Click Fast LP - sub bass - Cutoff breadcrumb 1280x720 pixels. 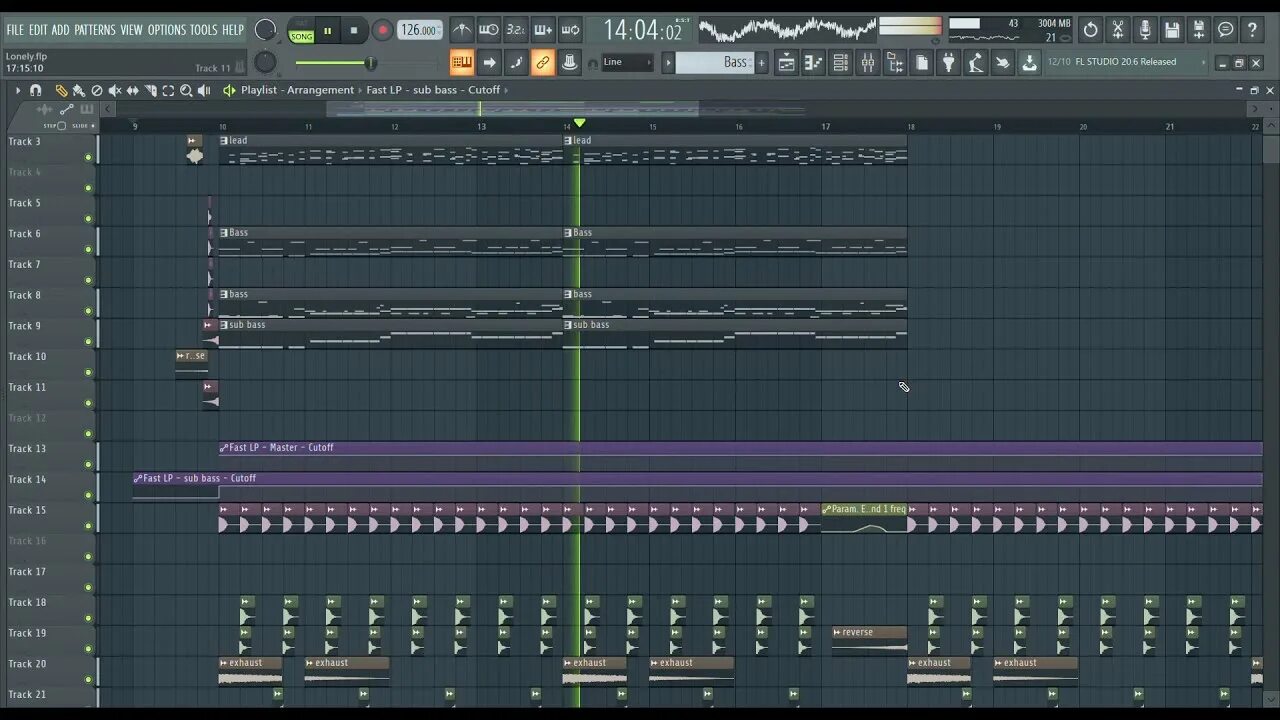click(433, 90)
